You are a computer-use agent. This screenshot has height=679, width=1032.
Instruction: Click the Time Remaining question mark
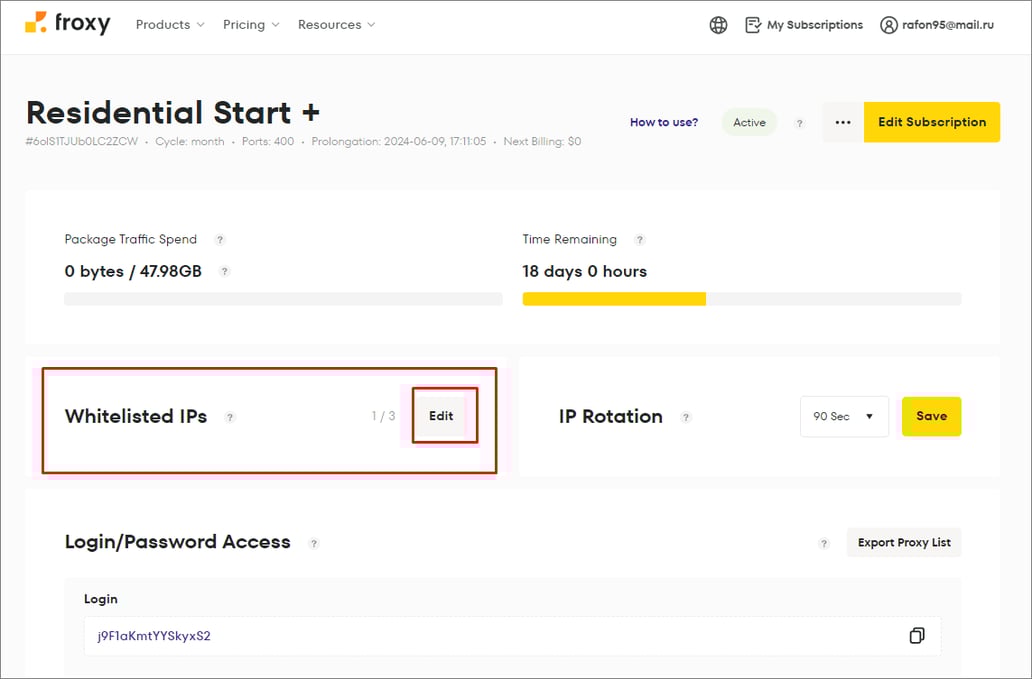pyautogui.click(x=639, y=240)
